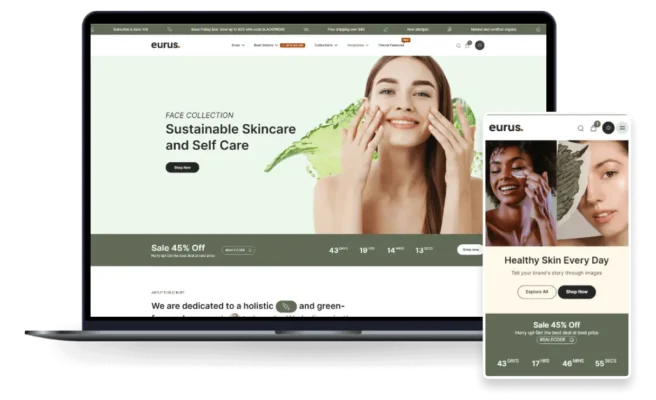
Task: Copy the coupon code in desktop sale banner
Action: click(238, 250)
